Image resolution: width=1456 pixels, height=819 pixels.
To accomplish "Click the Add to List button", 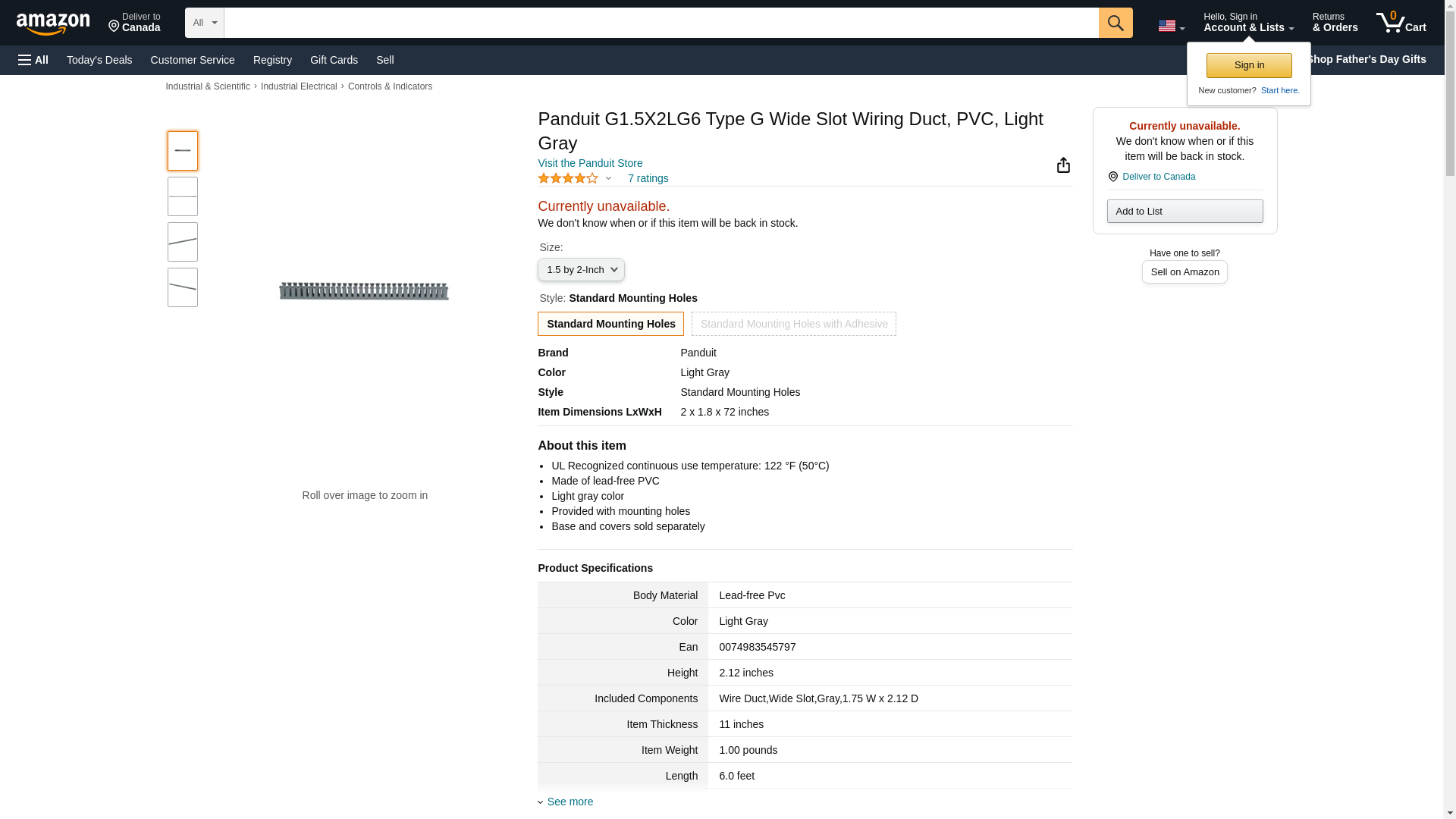I will [x=1184, y=212].
